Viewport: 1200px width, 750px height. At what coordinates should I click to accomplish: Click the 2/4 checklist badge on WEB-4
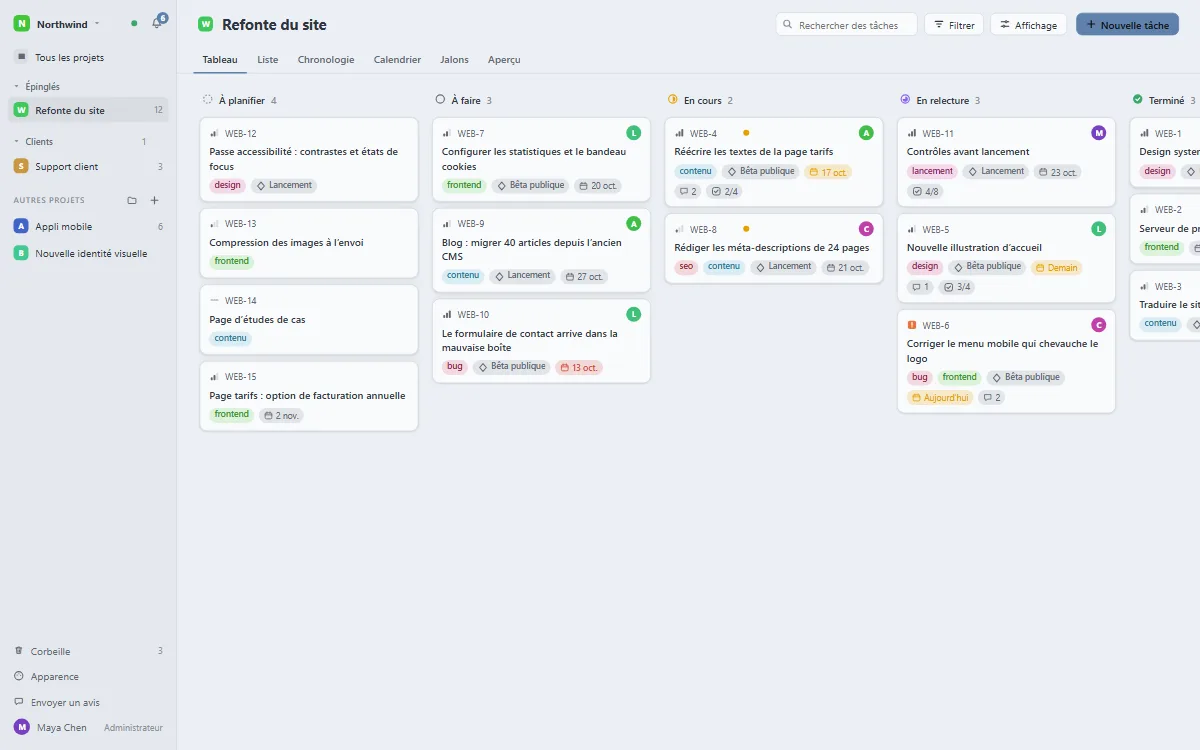pyautogui.click(x=724, y=191)
